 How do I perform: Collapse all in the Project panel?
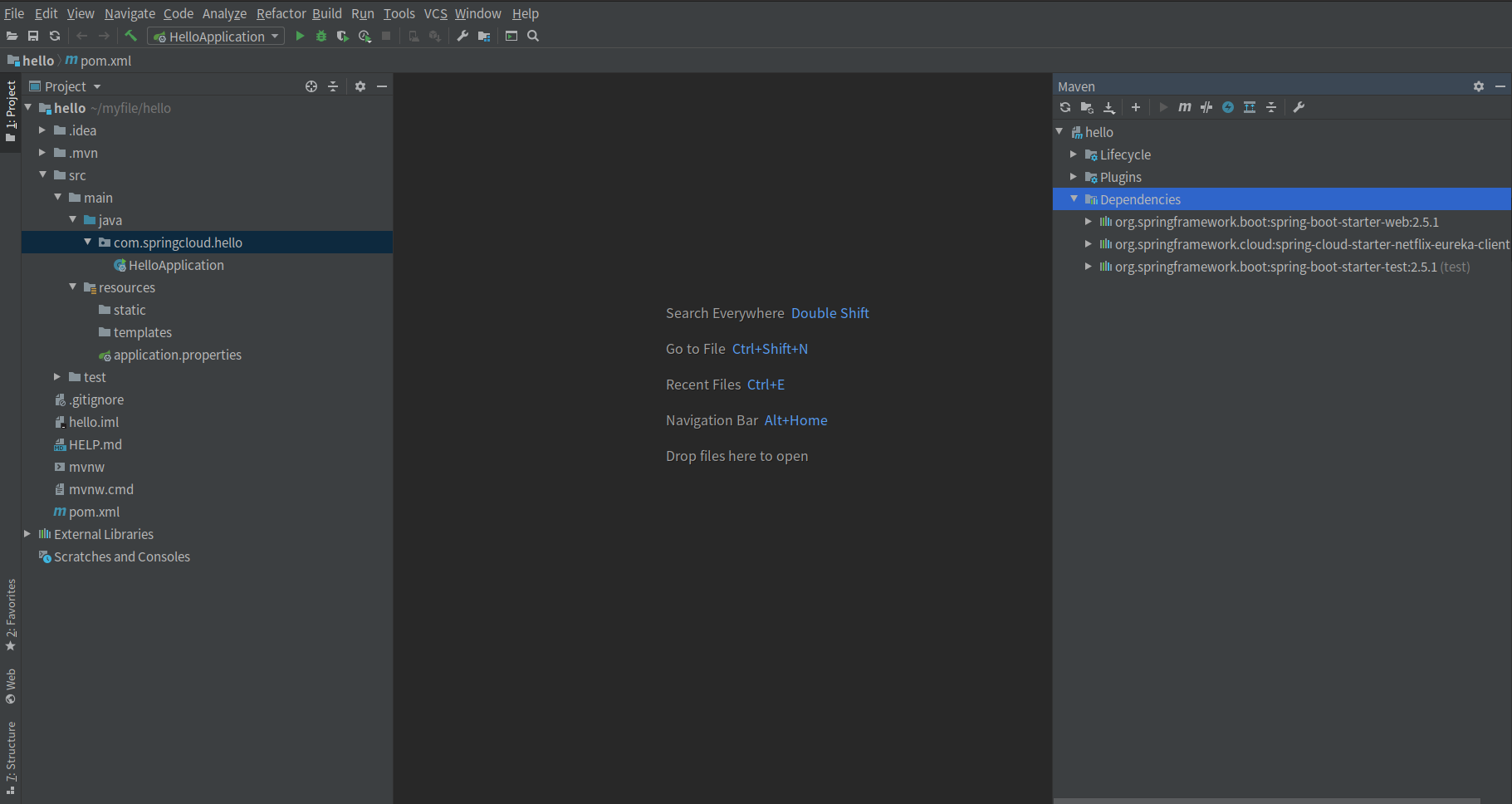point(333,86)
